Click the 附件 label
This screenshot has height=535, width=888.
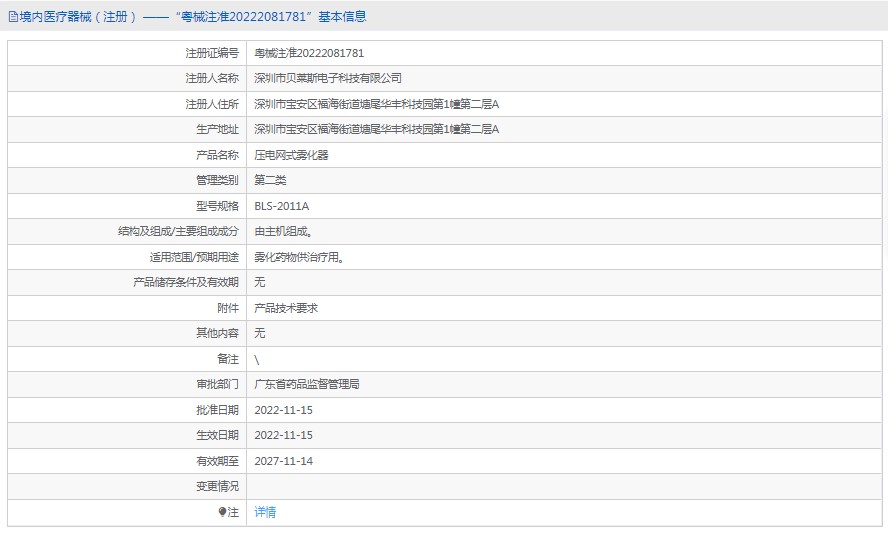228,308
